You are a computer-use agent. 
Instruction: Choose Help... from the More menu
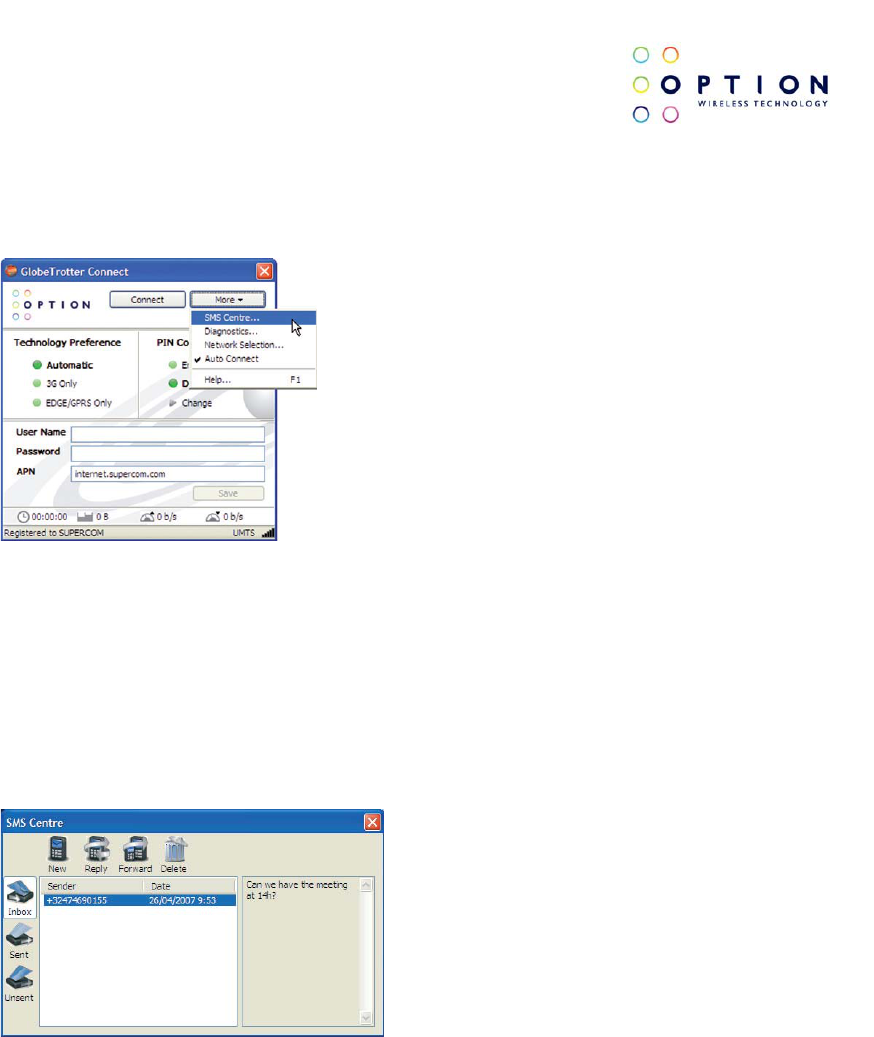click(253, 380)
